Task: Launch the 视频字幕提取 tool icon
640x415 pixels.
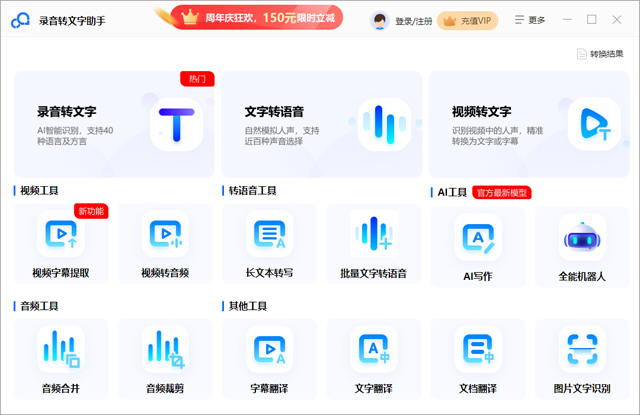Action: point(61,234)
